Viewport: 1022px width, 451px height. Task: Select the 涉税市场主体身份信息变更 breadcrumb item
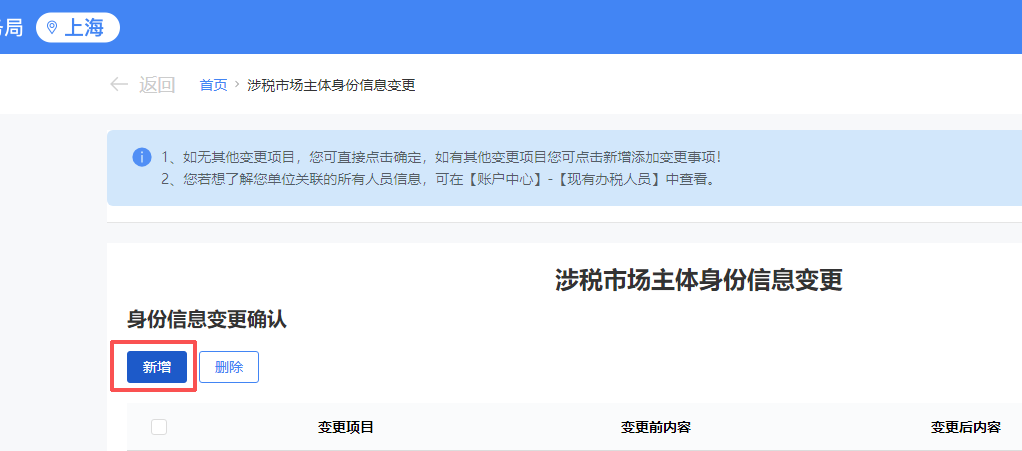pos(331,85)
